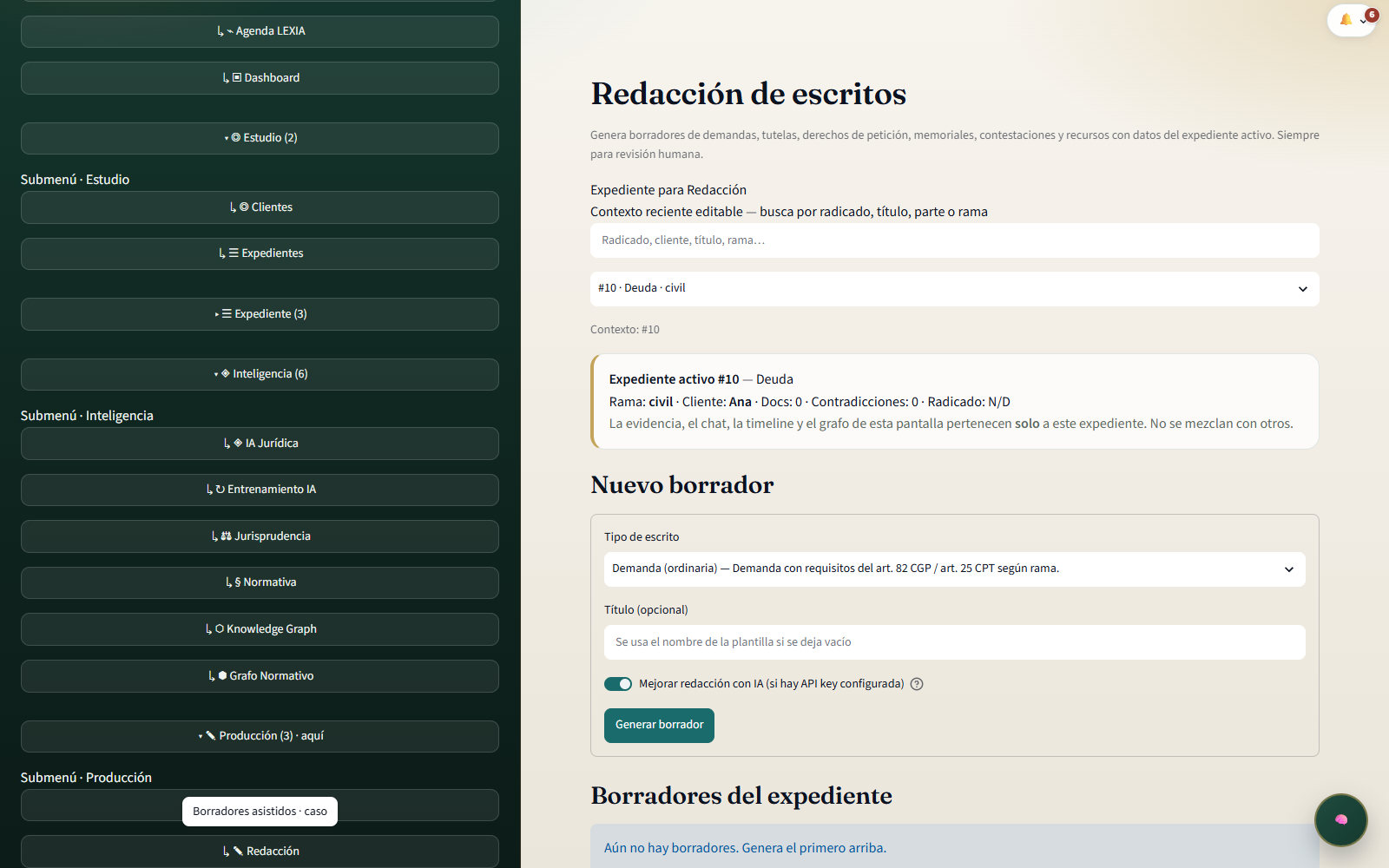Collapse the Estudio (2) section
This screenshot has width=1389, height=868.
click(260, 138)
